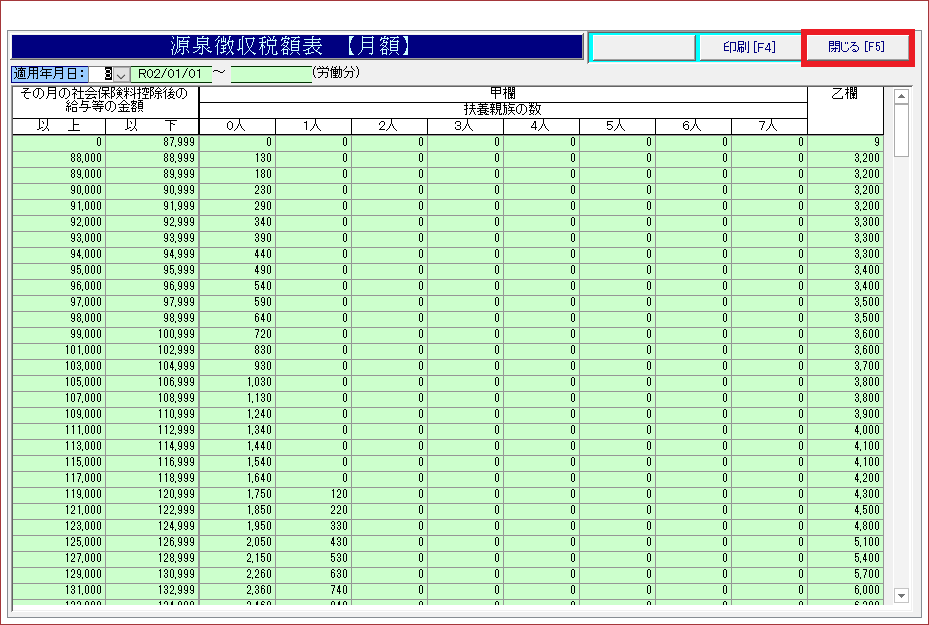This screenshot has height=625, width=929.
Task: Open the 適用年月日 dropdown arrow
Action: [x=121, y=74]
